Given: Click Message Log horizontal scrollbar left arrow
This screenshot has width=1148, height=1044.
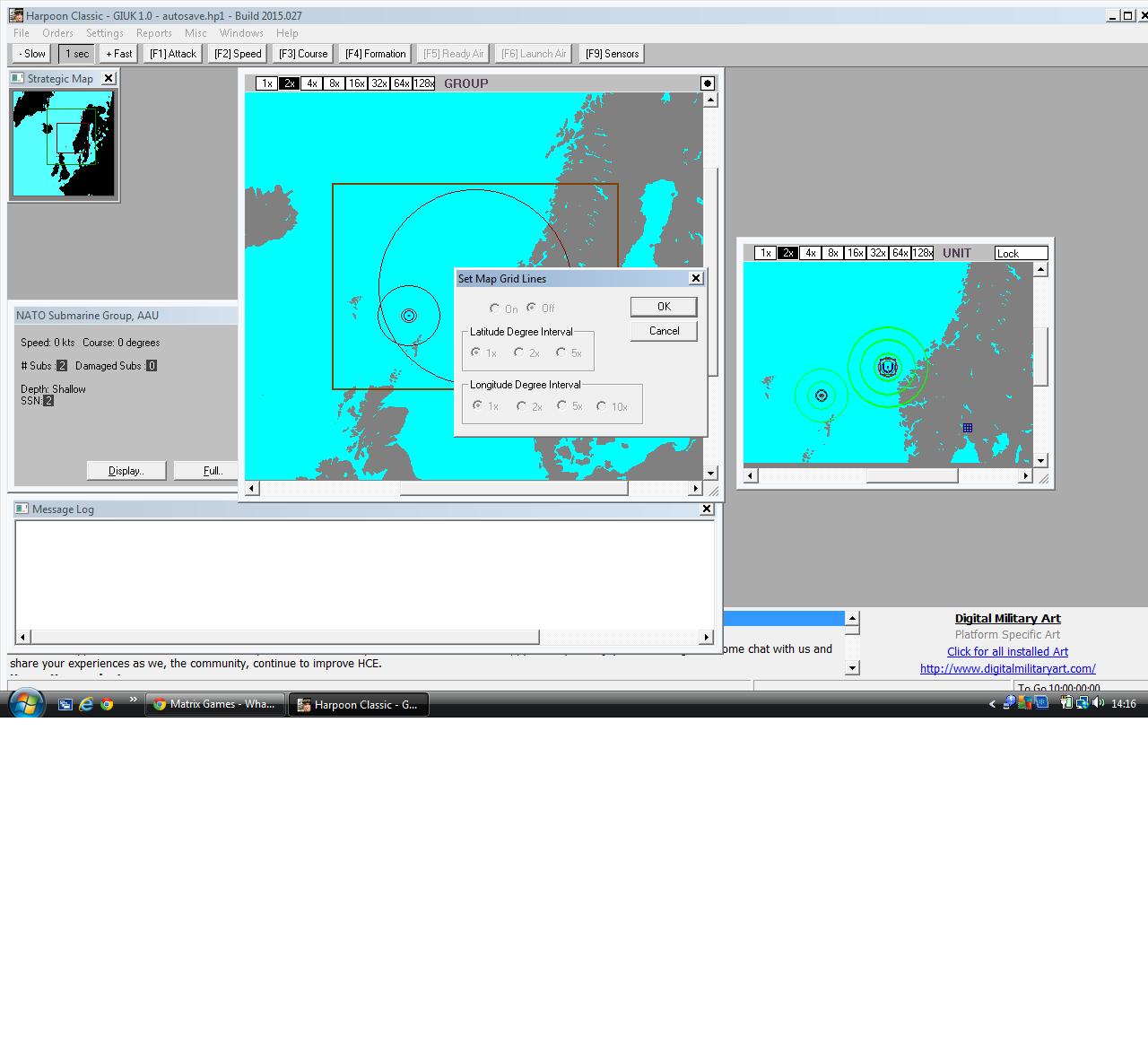Looking at the screenshot, I should (x=23, y=637).
